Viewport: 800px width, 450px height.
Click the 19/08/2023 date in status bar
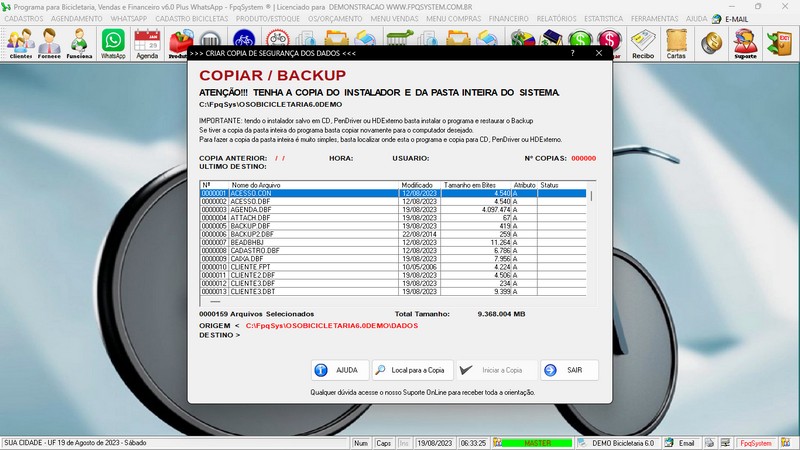click(435, 443)
